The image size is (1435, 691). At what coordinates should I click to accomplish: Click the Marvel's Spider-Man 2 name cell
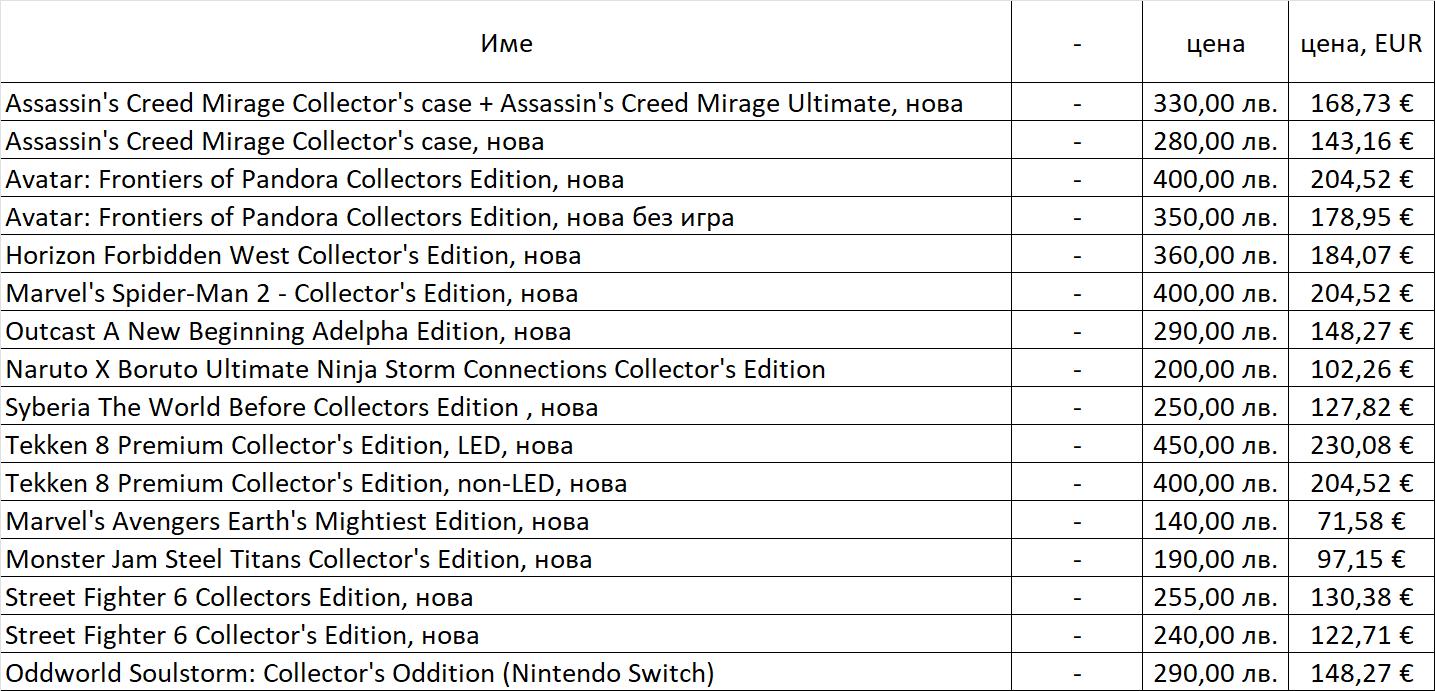[292, 293]
